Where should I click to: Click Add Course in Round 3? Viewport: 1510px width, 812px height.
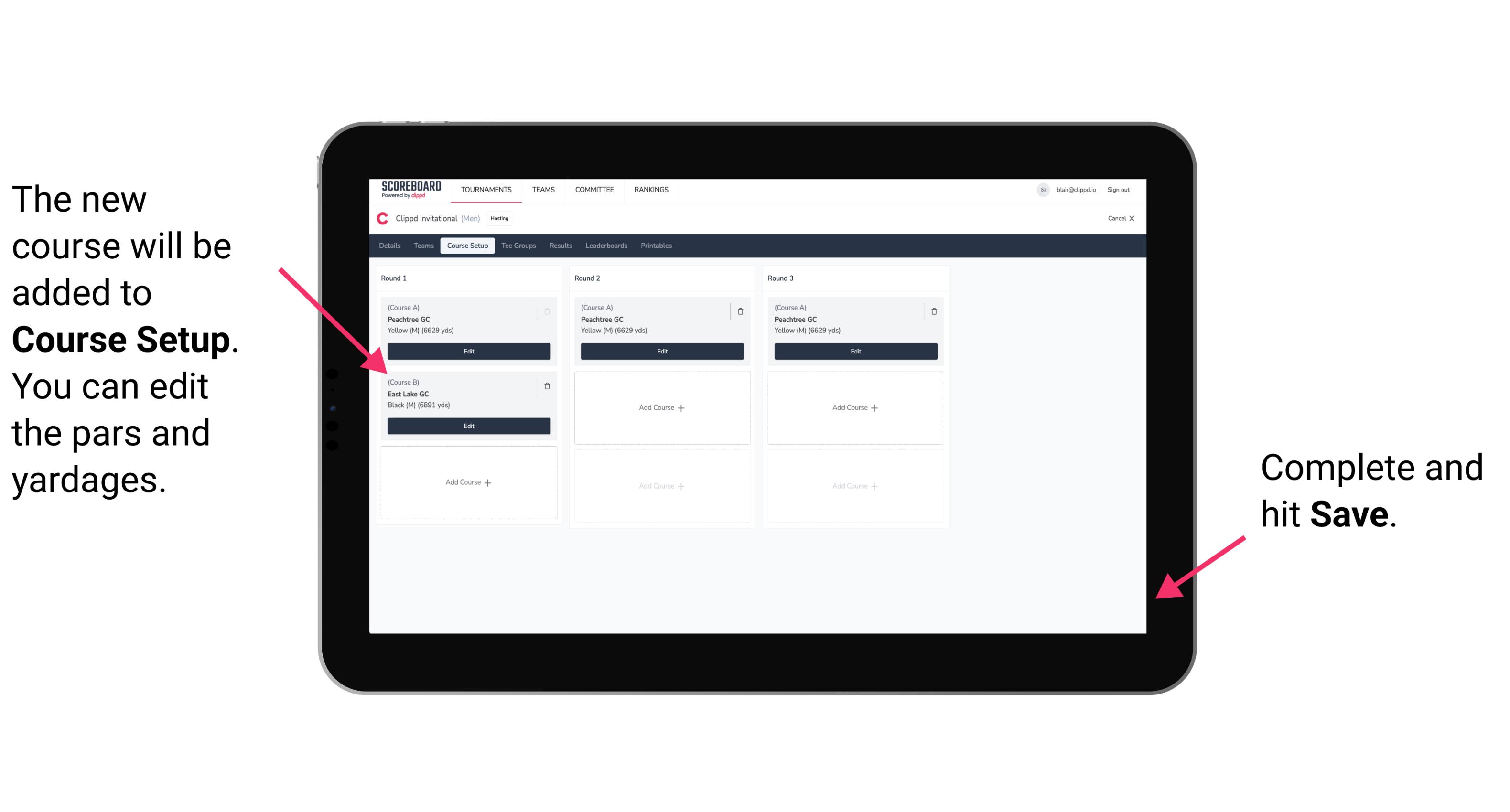(x=854, y=407)
